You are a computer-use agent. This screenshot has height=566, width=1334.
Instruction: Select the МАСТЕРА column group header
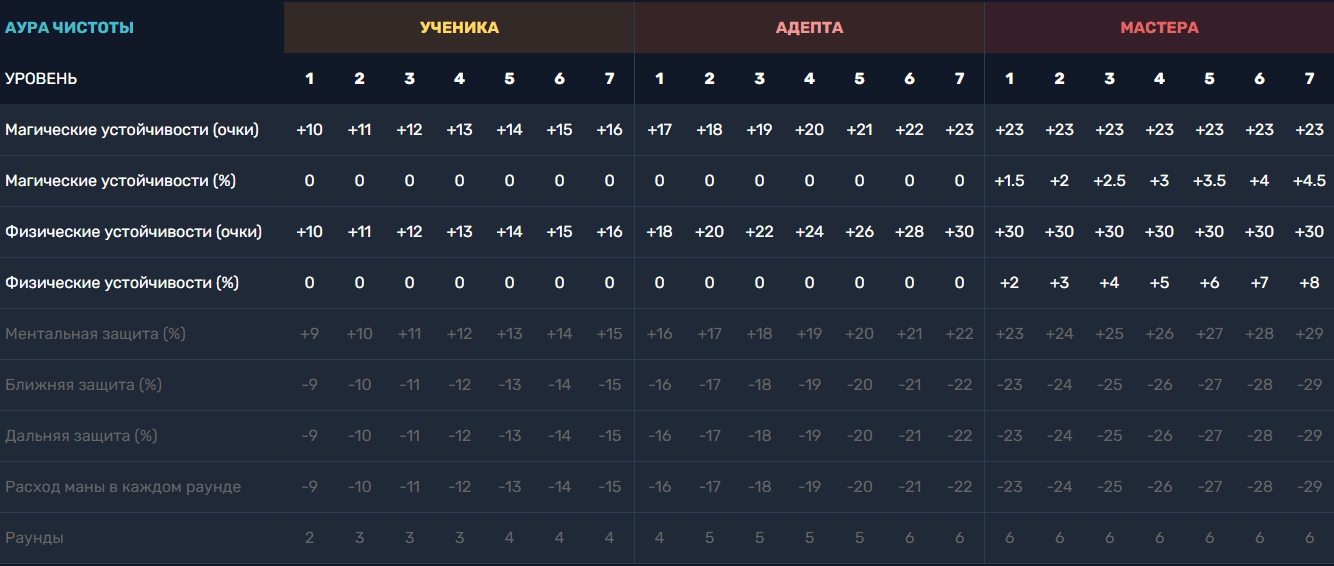click(1159, 28)
